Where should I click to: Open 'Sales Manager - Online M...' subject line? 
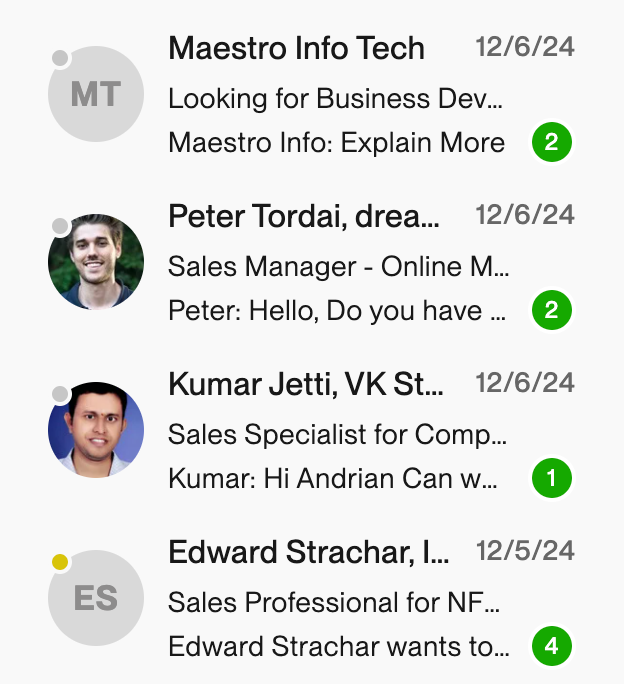(x=339, y=267)
